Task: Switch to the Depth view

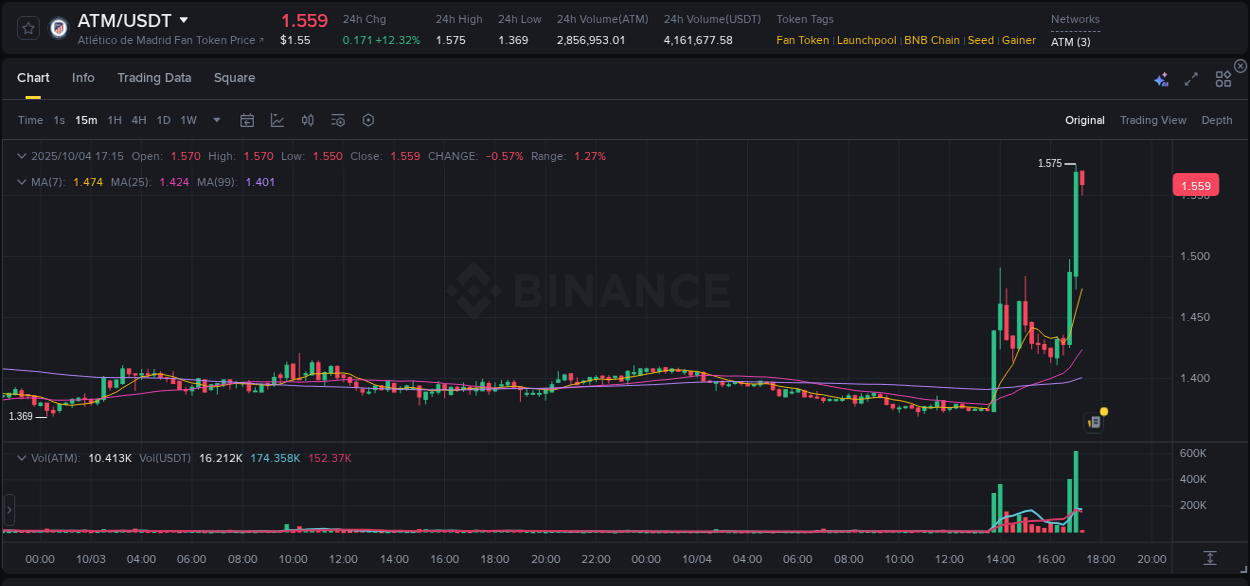Action: pyautogui.click(x=1217, y=120)
